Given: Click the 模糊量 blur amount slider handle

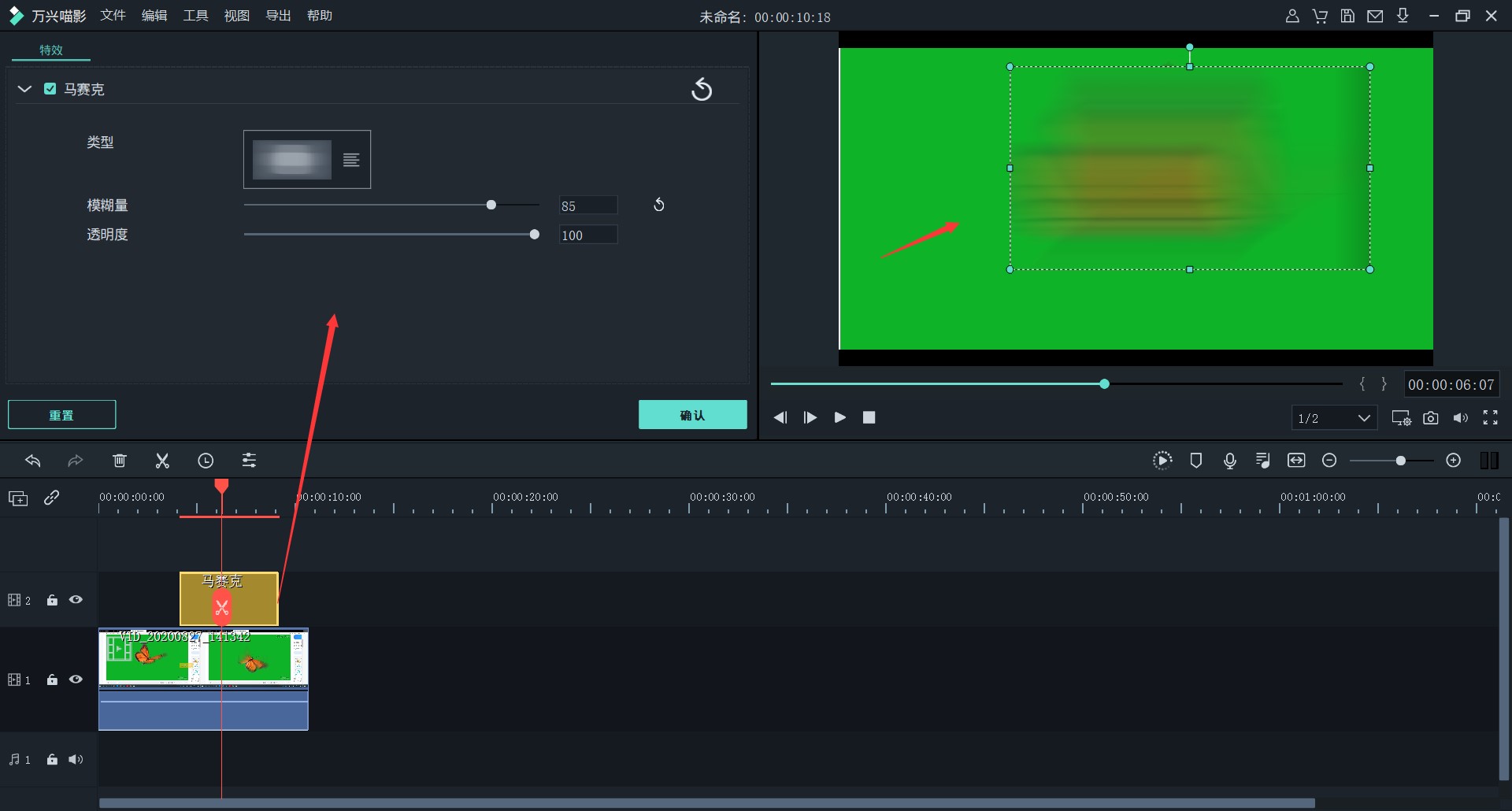Looking at the screenshot, I should point(491,205).
